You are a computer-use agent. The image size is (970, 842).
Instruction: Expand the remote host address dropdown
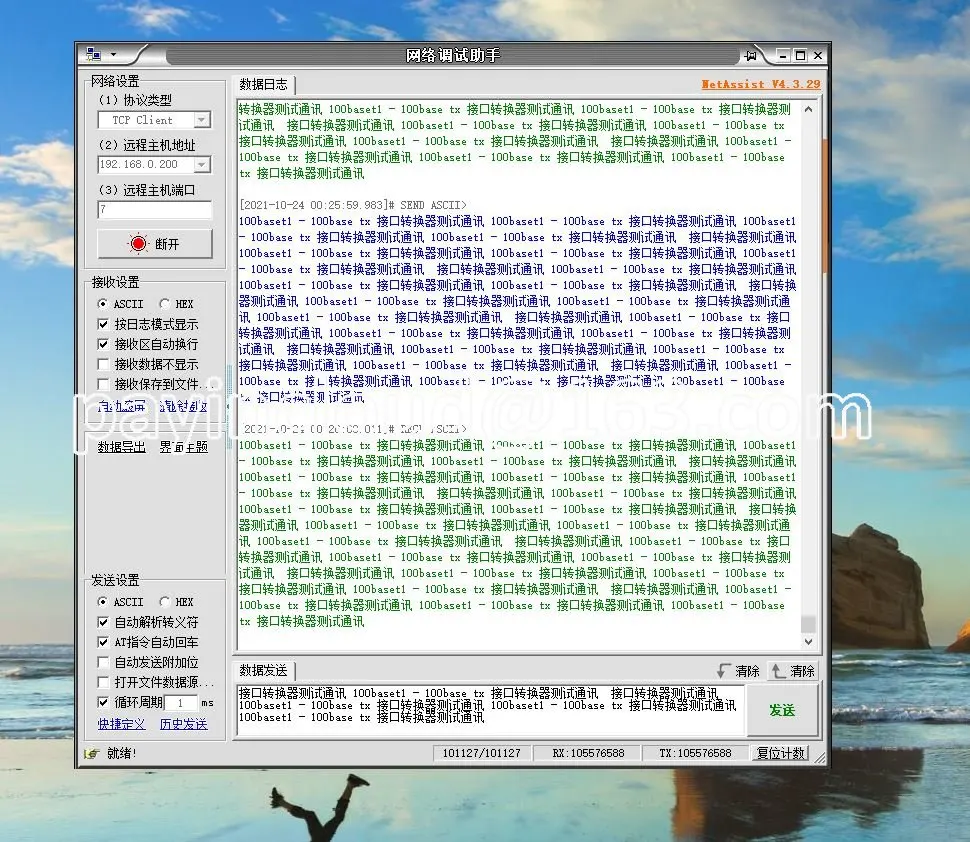tap(201, 165)
